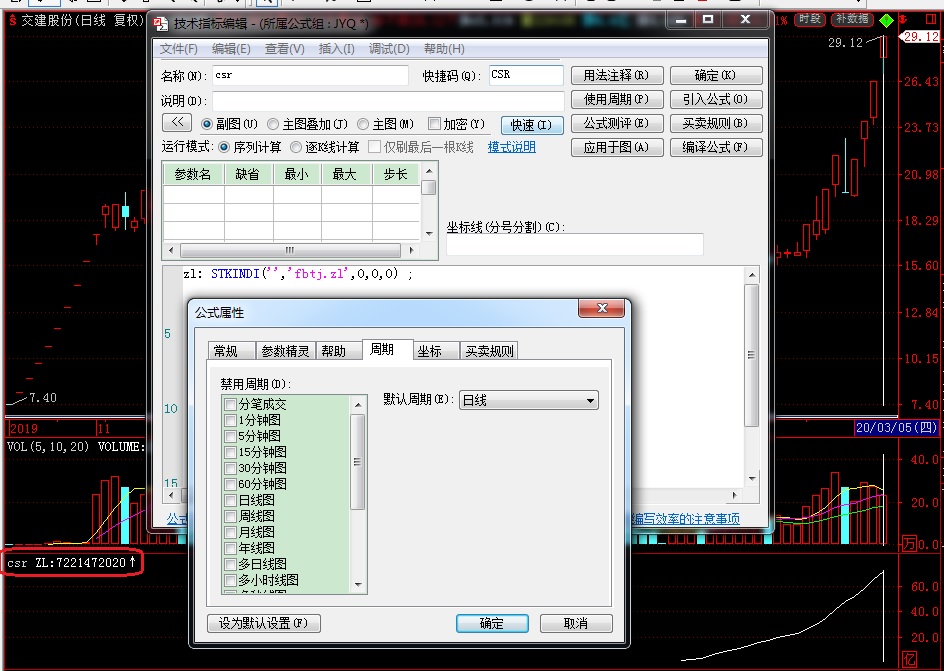
Task: Open the 默认周期 dropdown showing 日线
Action: pos(529,400)
